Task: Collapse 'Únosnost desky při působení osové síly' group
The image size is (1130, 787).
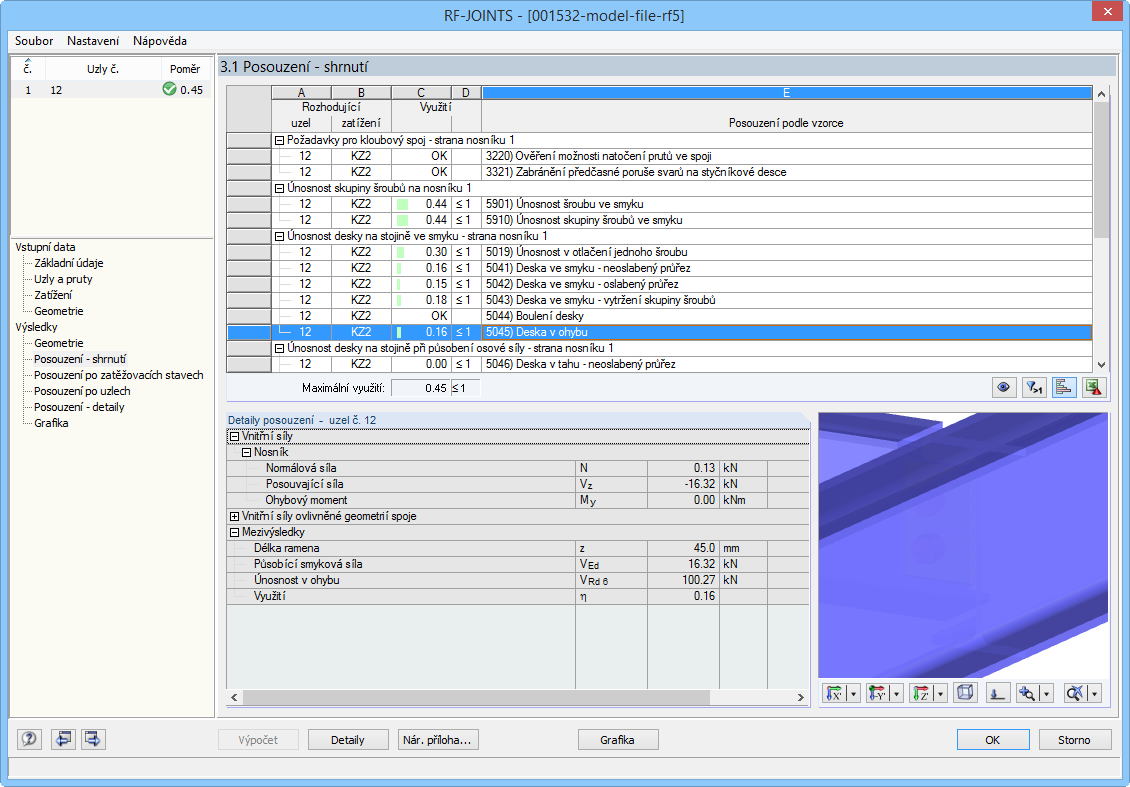Action: 280,348
